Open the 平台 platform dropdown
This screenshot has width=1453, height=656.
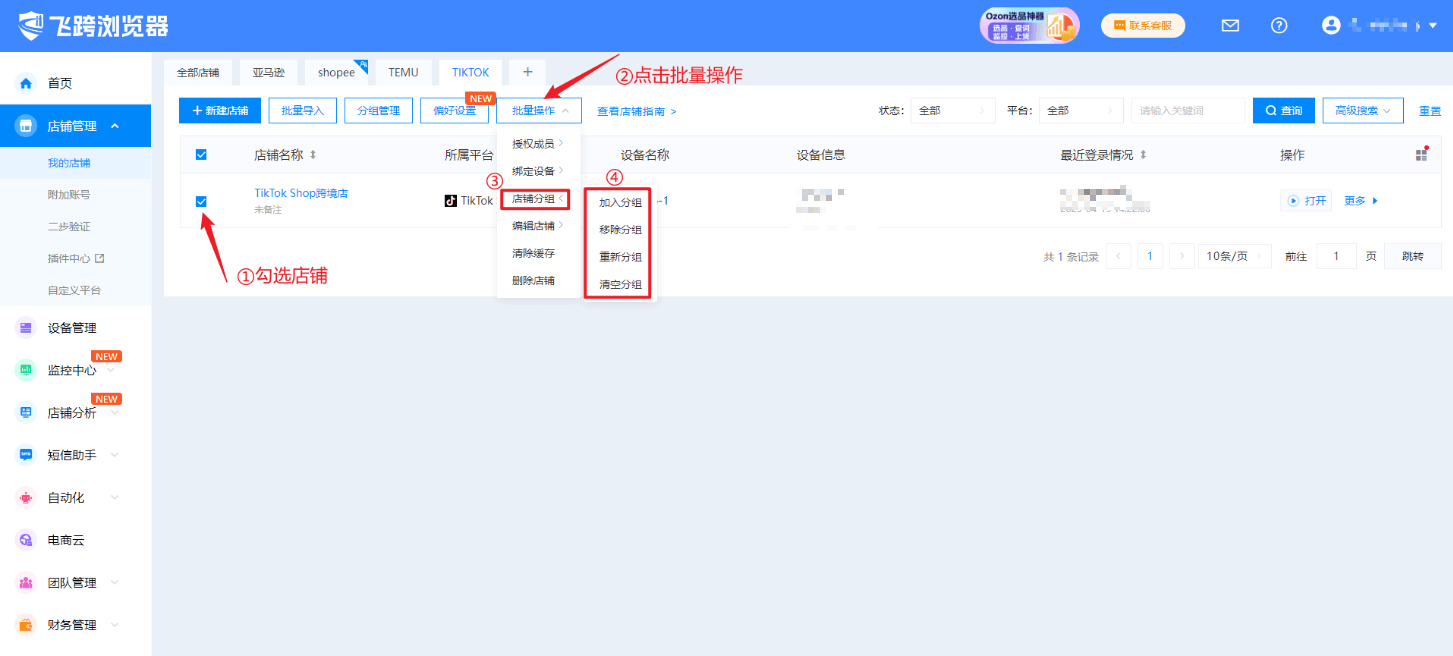[x=1080, y=111]
